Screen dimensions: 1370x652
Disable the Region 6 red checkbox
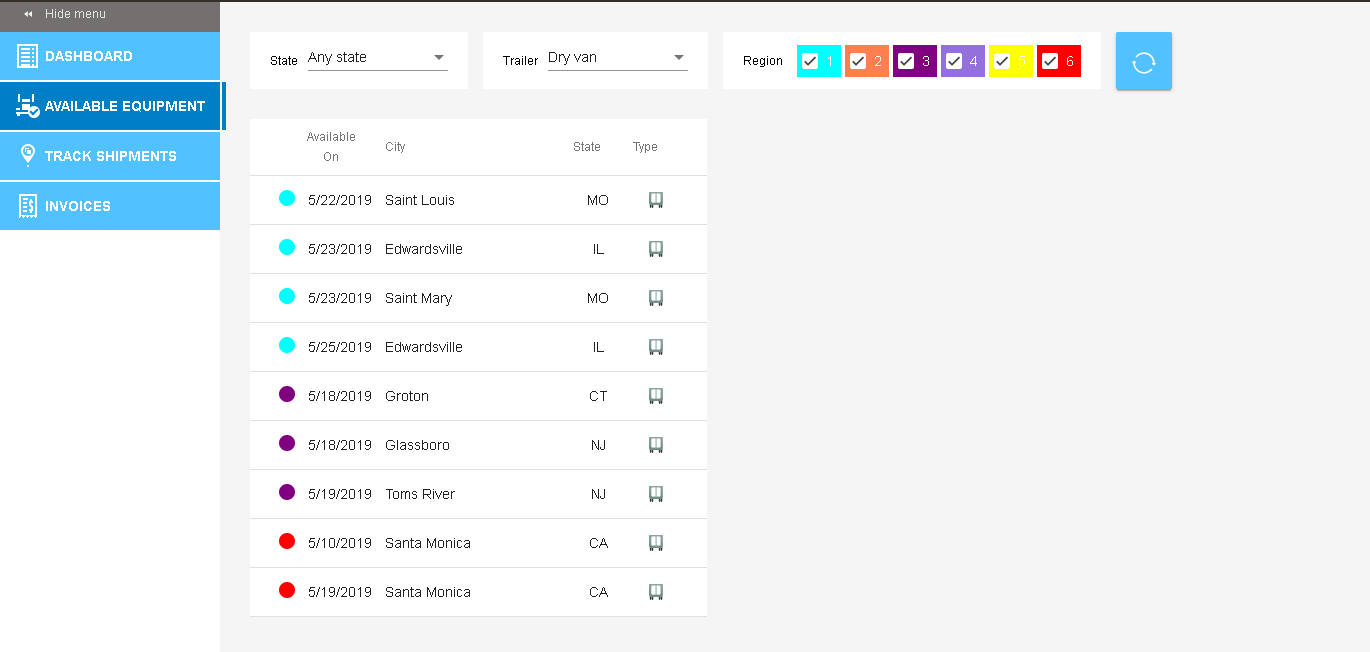tap(1050, 62)
